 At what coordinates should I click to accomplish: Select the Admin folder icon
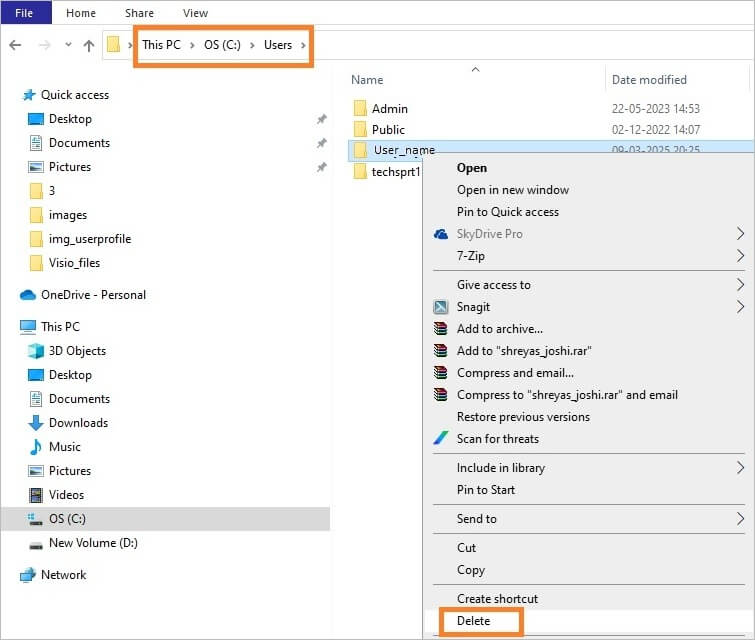(x=360, y=108)
